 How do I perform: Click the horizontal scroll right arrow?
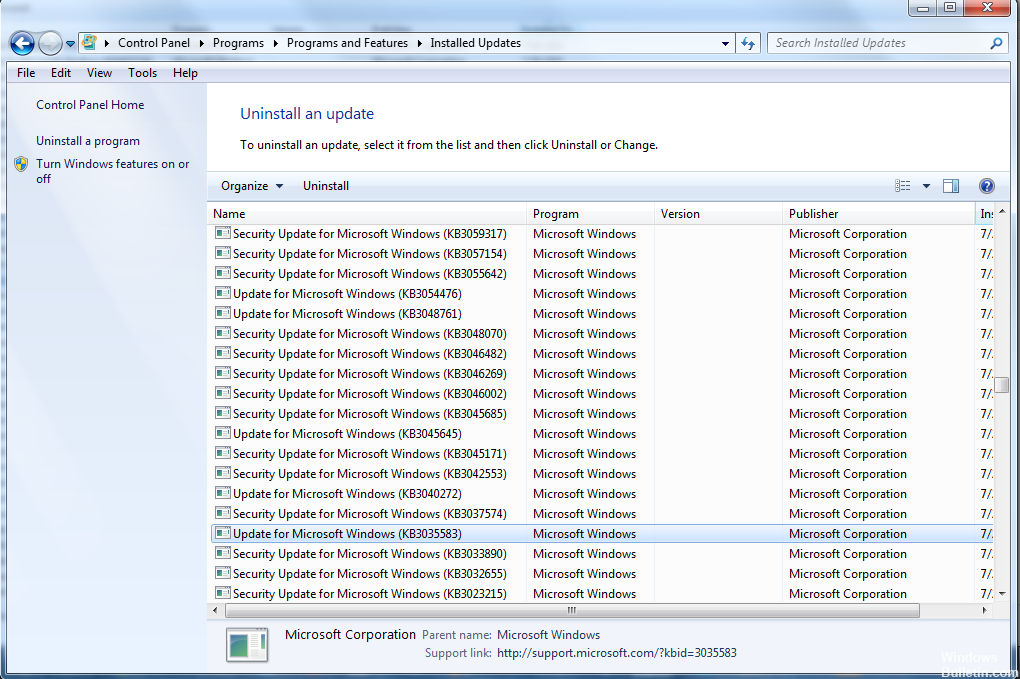(984, 611)
